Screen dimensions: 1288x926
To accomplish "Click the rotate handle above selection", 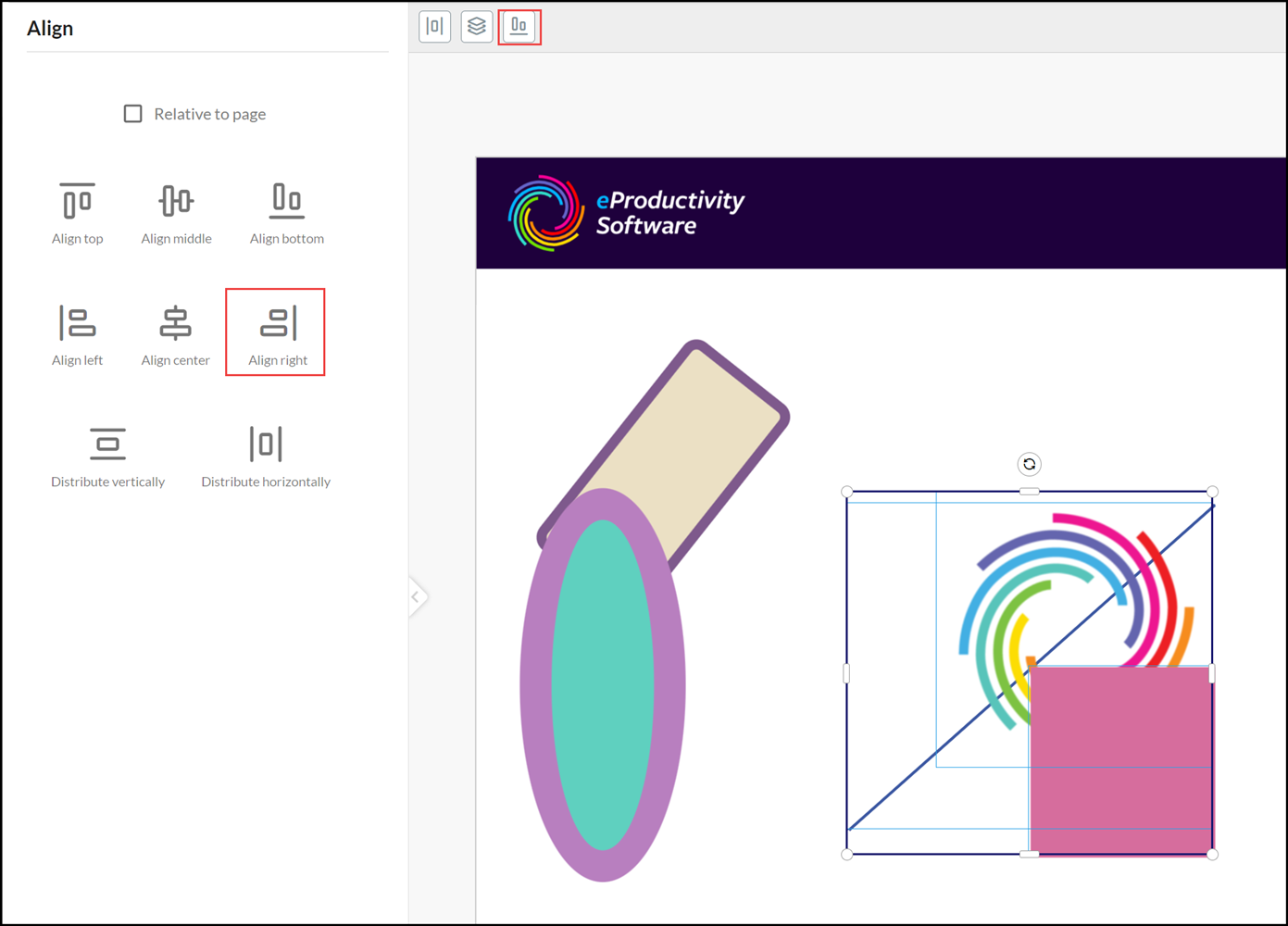I will click(x=1029, y=465).
